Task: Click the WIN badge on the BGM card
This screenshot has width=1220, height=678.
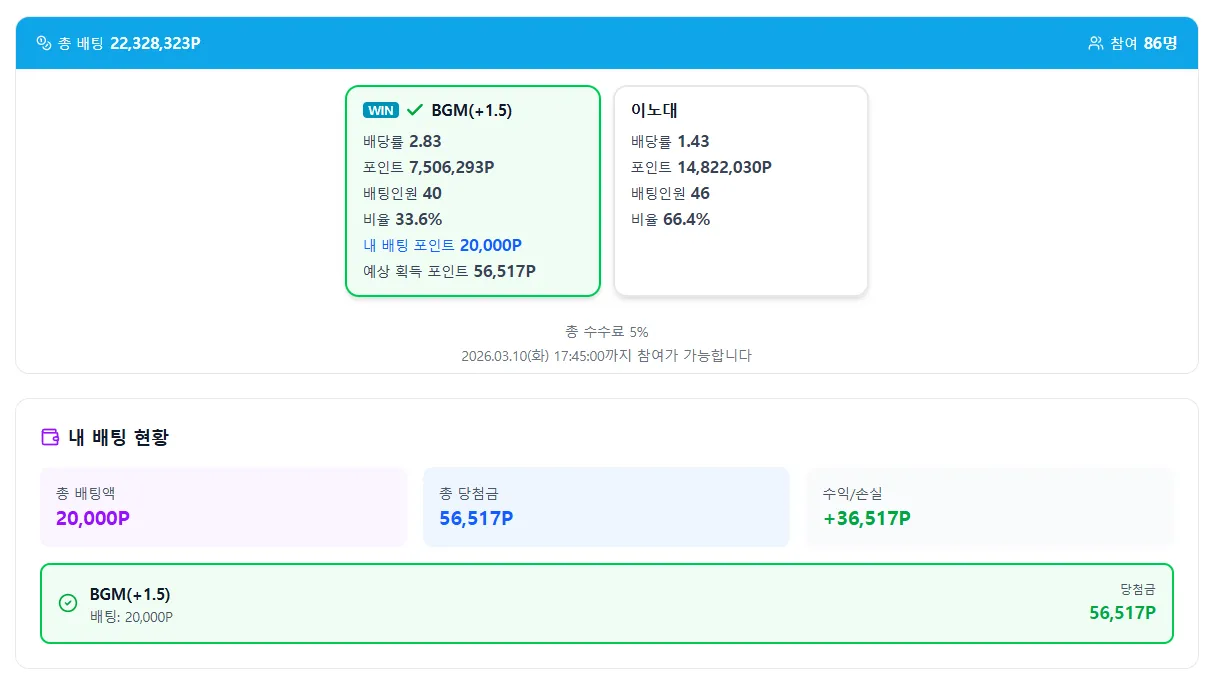Action: [380, 110]
